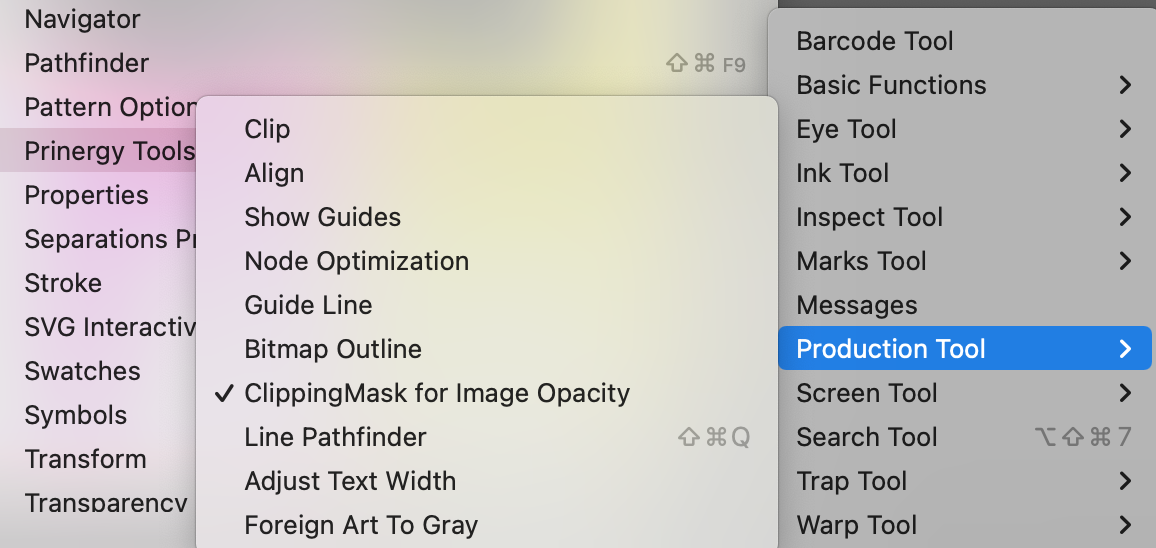Screen dimensions: 1156x548
Task: Show the Swatches panel
Action: pos(82,371)
